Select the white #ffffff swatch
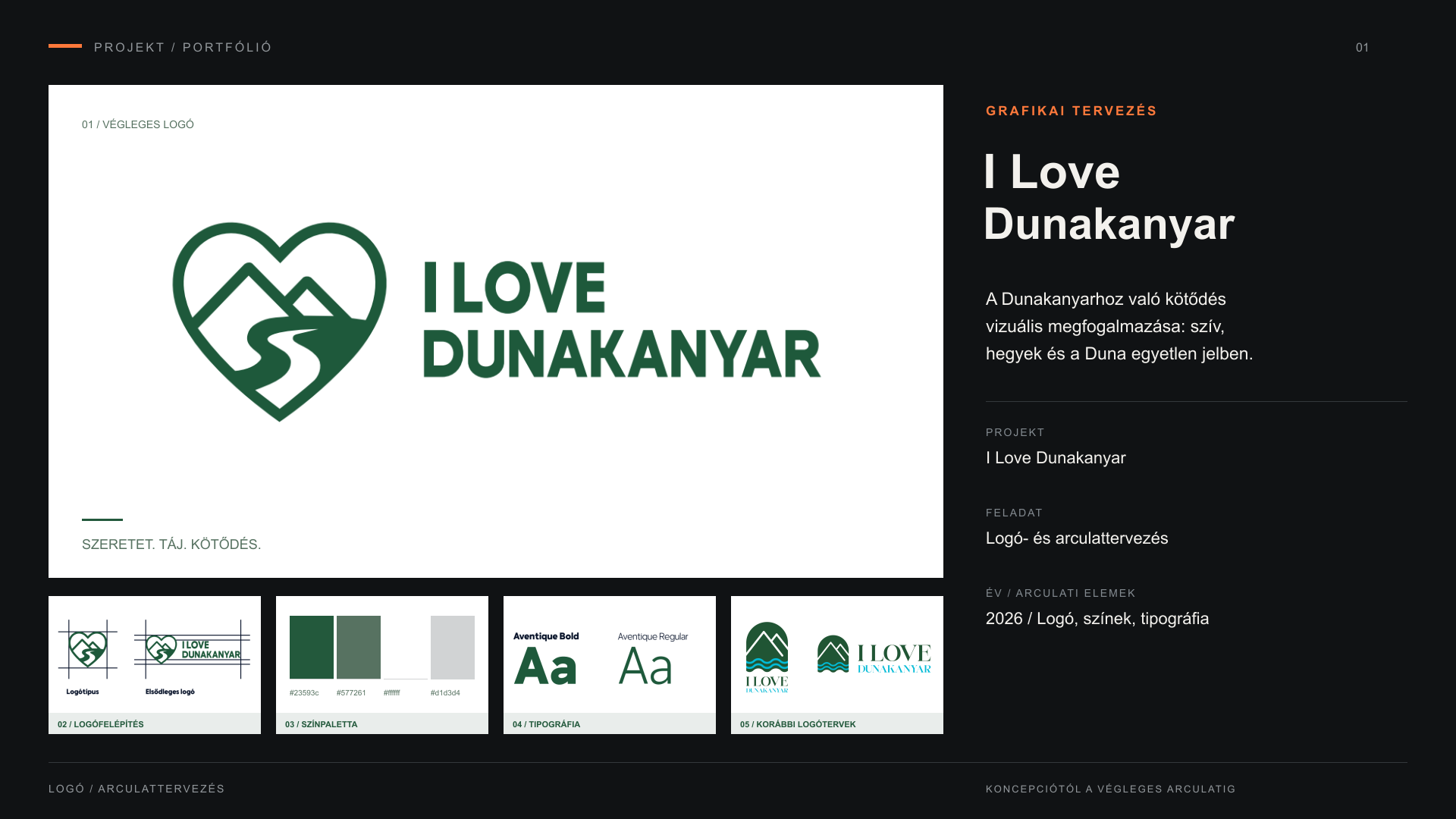Image resolution: width=1456 pixels, height=819 pixels. (406, 647)
